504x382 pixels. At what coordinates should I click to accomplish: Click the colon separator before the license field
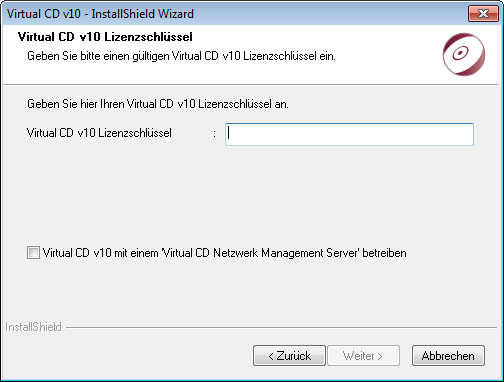pyautogui.click(x=214, y=134)
